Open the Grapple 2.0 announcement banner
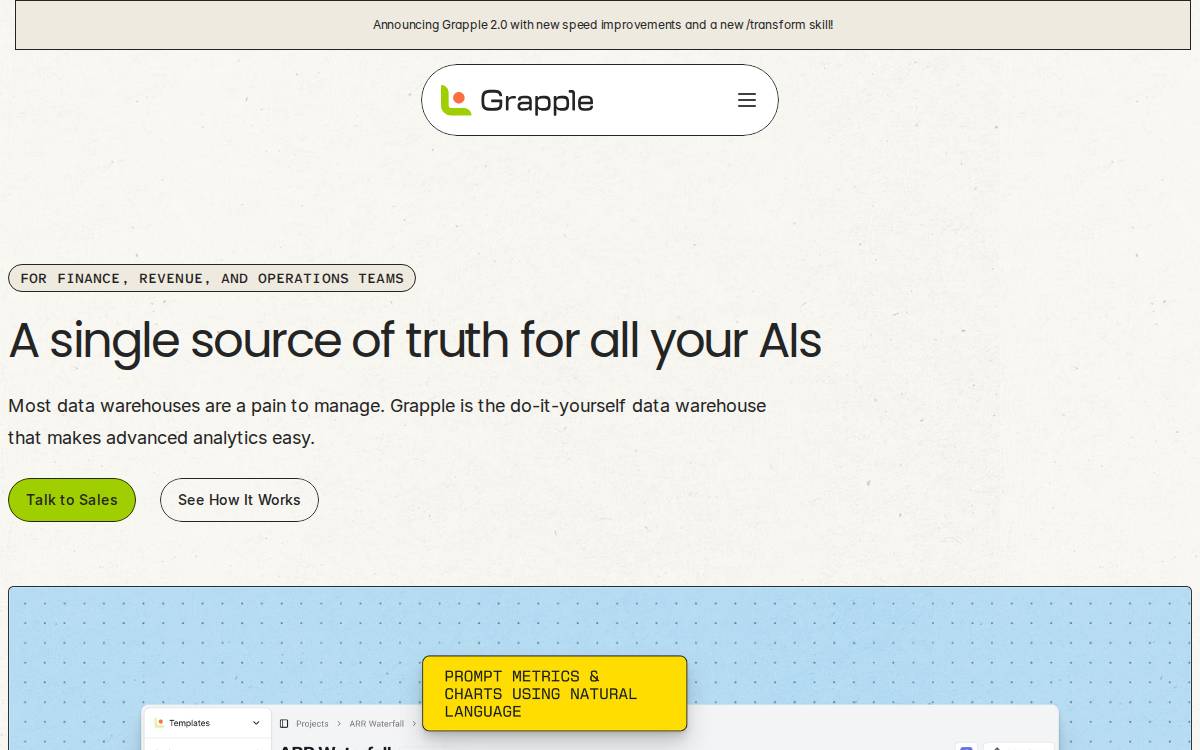 tap(603, 25)
